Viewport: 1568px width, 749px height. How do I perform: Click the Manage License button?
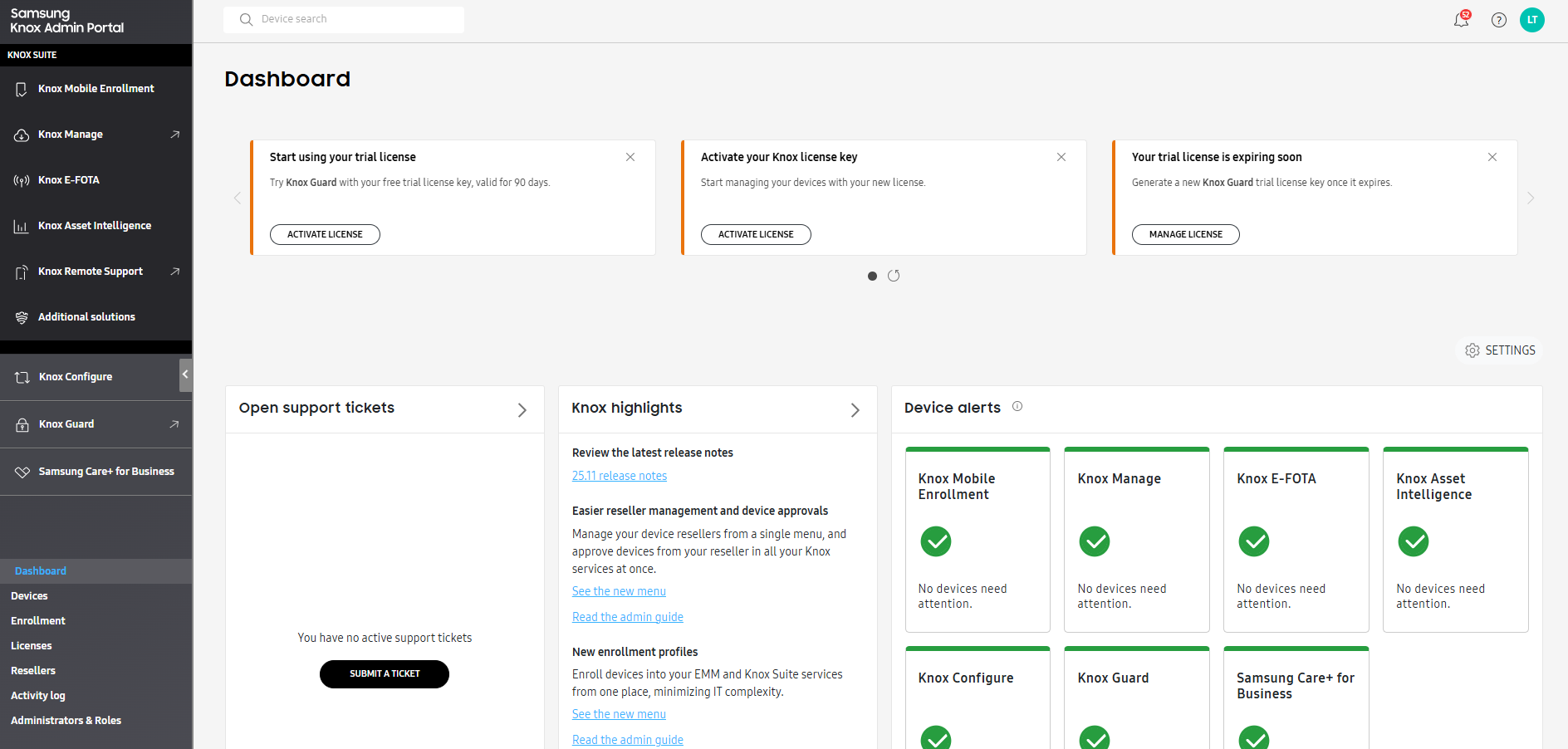pos(1186,234)
